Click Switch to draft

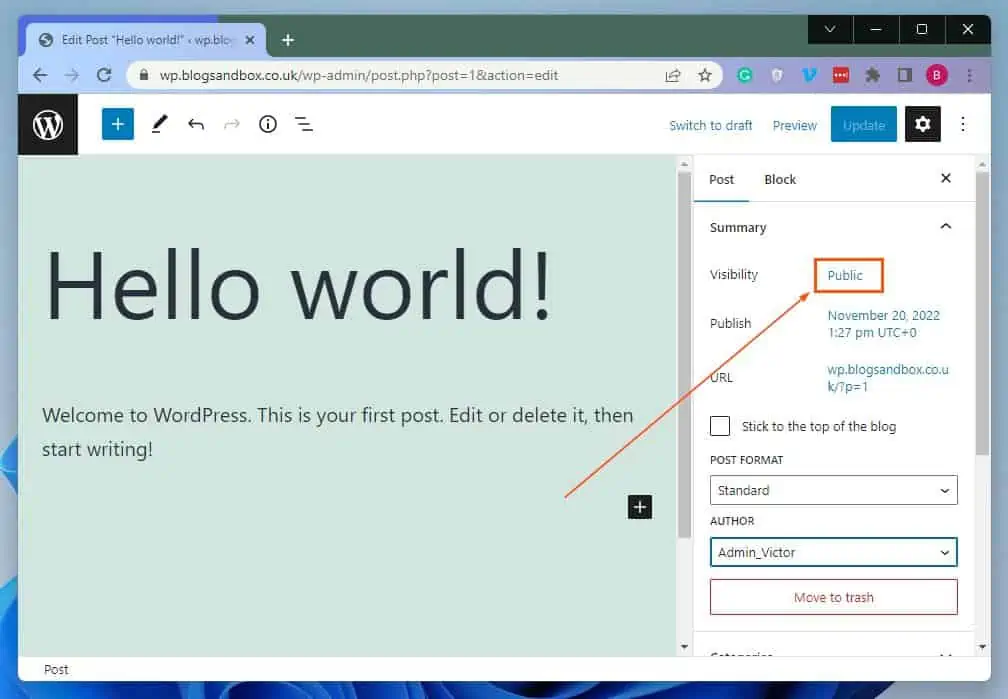[x=710, y=125]
